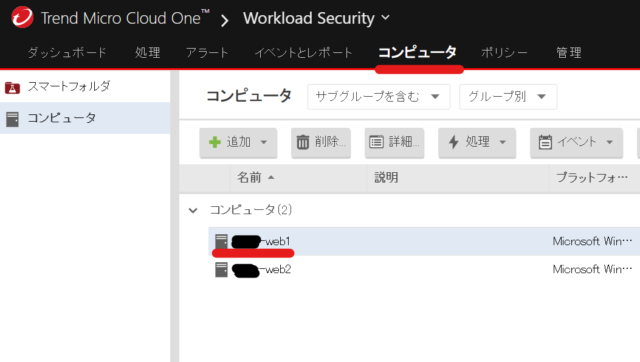Click Microsoft Win… platform cell for web2
This screenshot has height=362, width=640.
point(592,269)
